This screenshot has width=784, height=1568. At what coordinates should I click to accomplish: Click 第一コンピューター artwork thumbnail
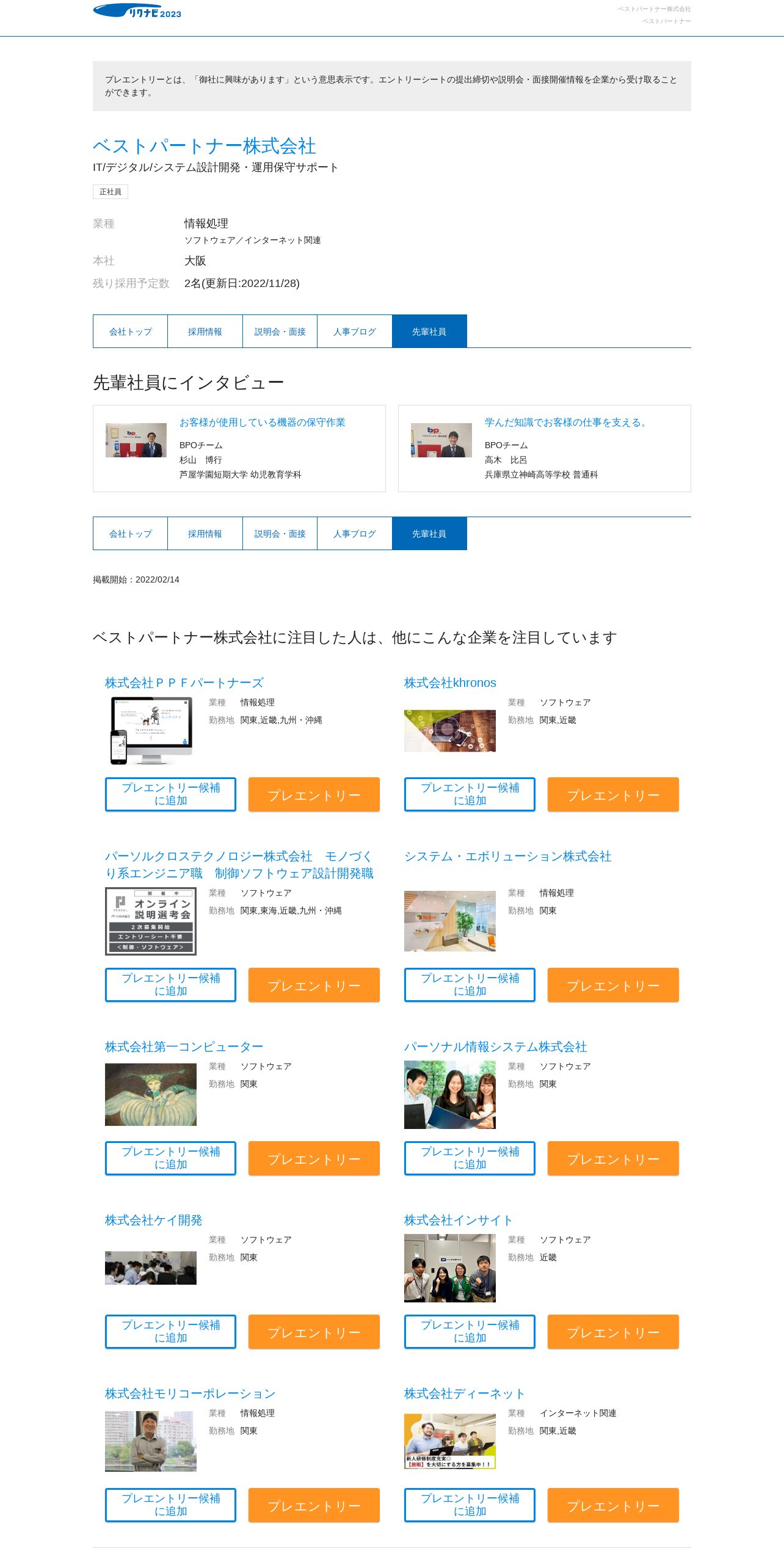coord(151,1095)
